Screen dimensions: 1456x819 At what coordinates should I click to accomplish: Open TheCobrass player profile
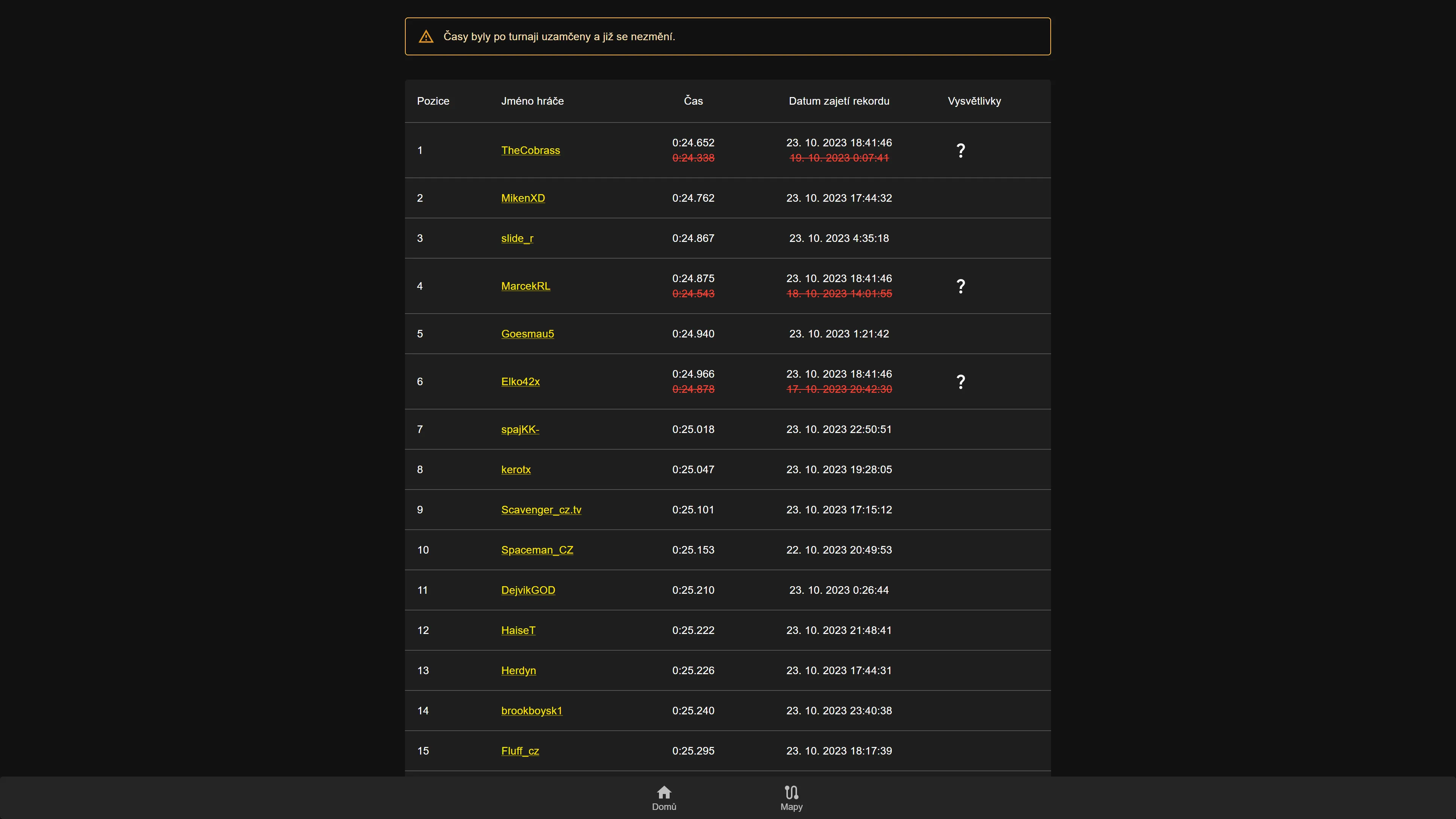point(530,151)
